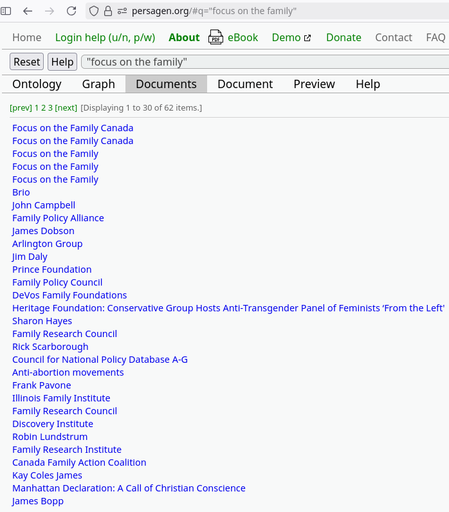
Task: Open the Canada Family Action Coalition link
Action: coord(79,463)
